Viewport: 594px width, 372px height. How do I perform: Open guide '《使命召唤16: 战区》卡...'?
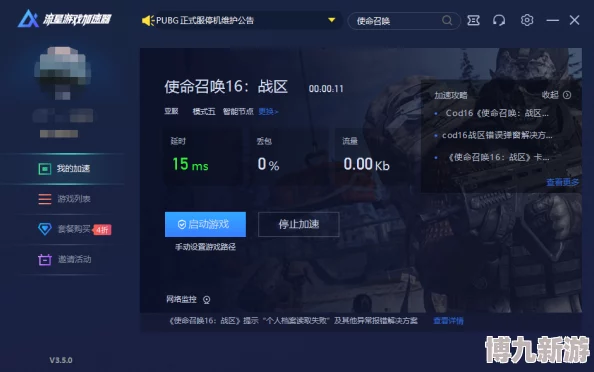(498, 157)
